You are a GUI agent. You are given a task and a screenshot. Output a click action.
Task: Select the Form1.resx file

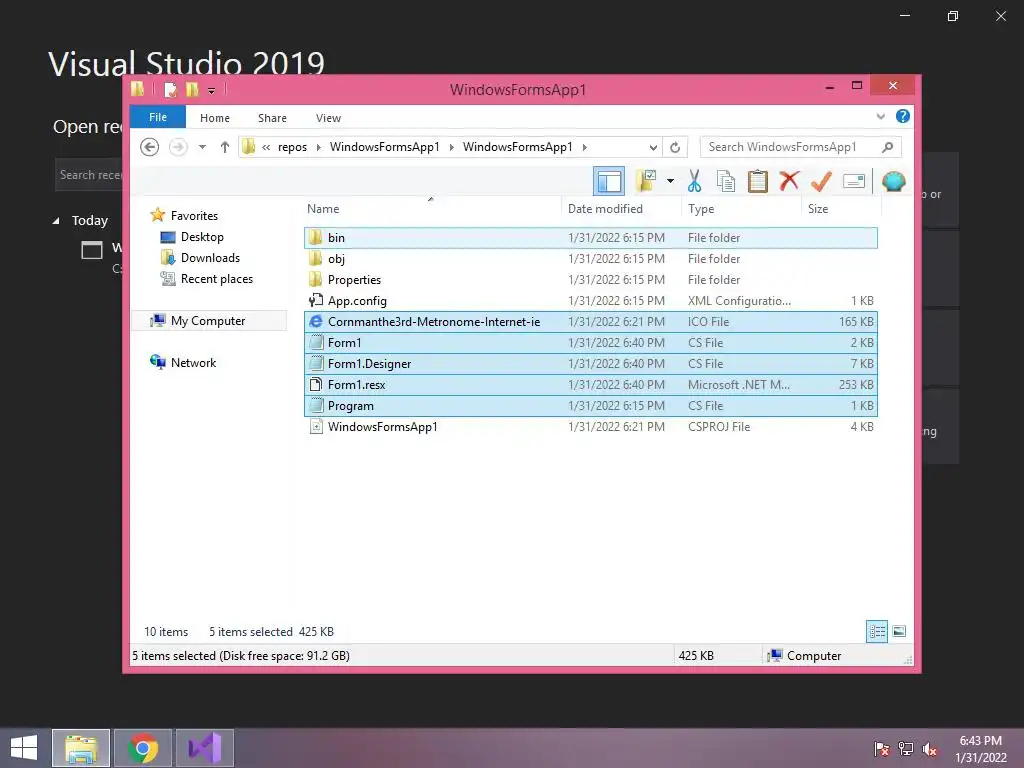(x=590, y=385)
